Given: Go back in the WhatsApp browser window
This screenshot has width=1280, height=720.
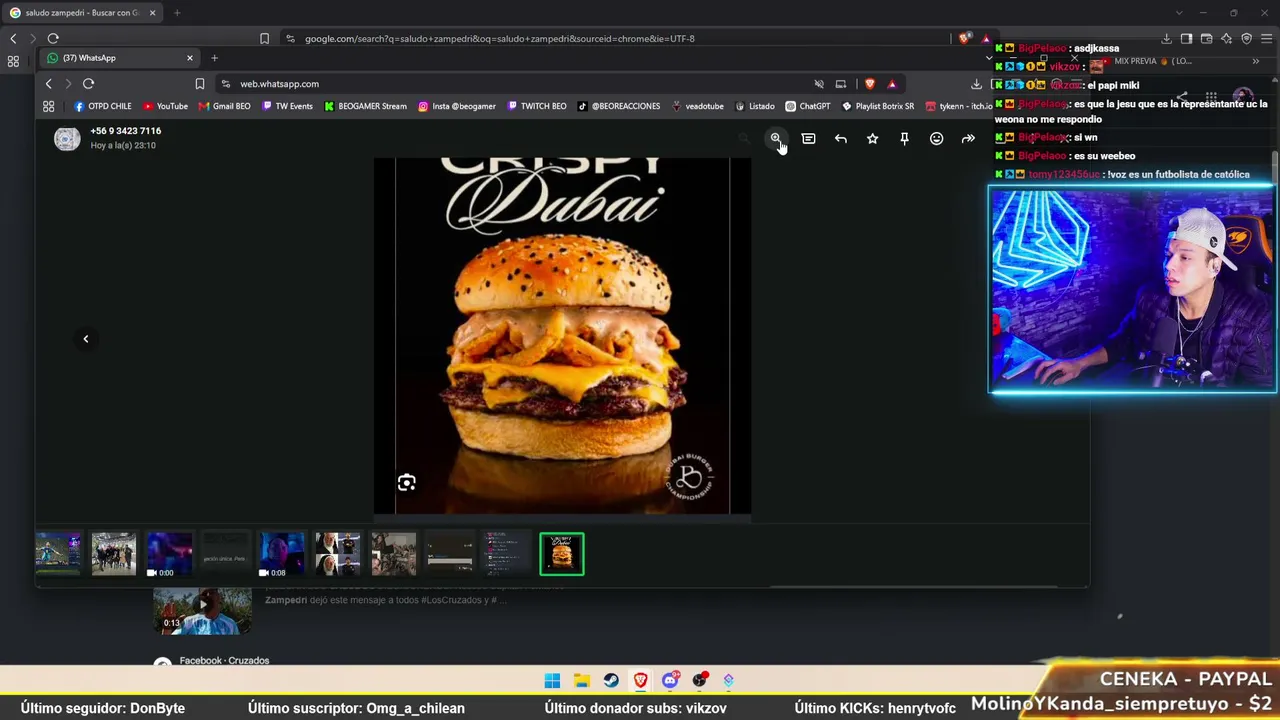Looking at the screenshot, I should (x=48, y=84).
